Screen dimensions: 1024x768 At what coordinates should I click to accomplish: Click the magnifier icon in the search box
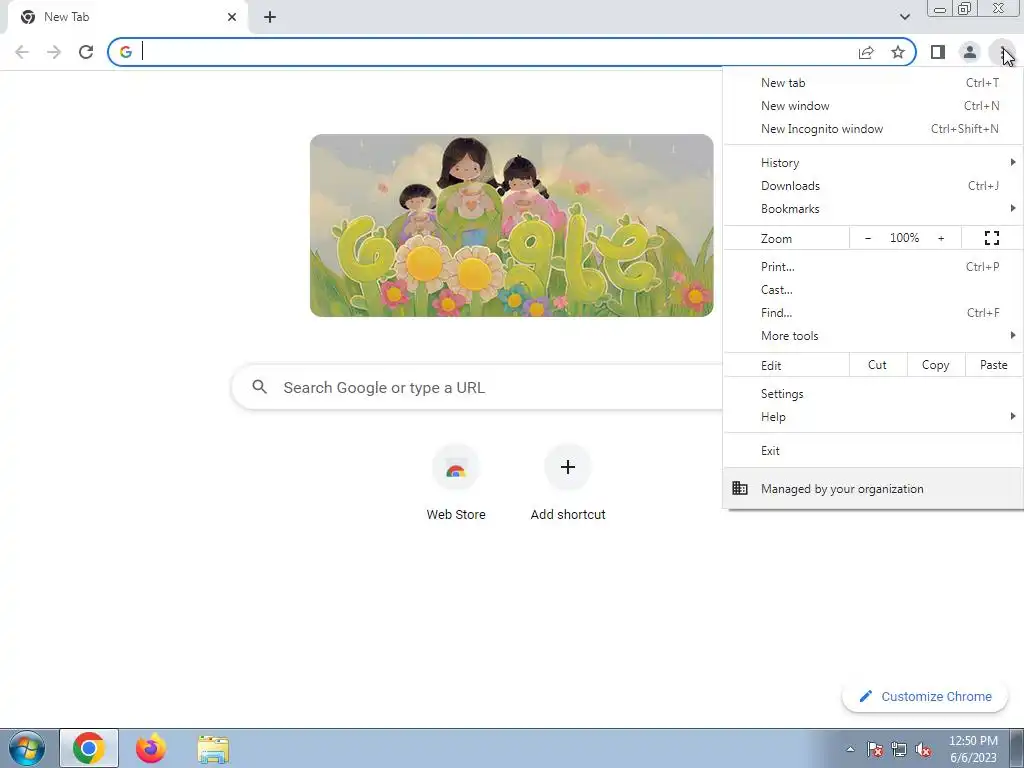[x=259, y=387]
